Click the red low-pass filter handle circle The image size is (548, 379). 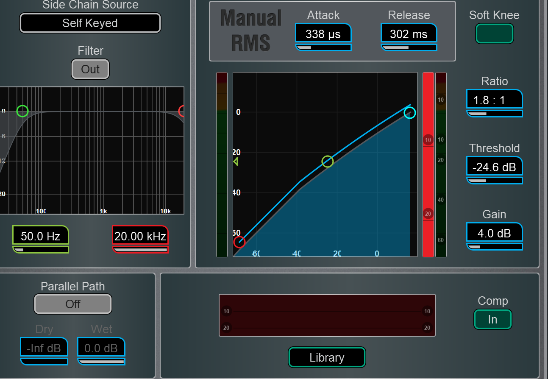[181, 111]
